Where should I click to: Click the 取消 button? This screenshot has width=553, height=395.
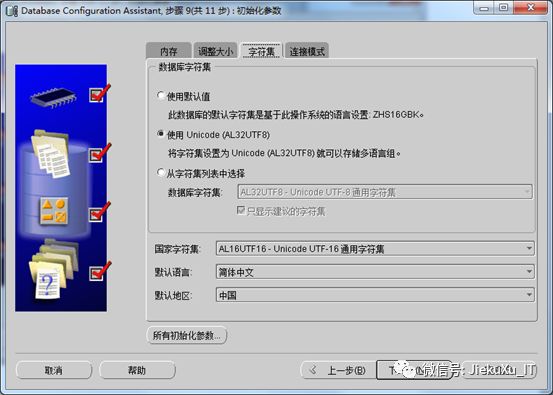tap(54, 370)
